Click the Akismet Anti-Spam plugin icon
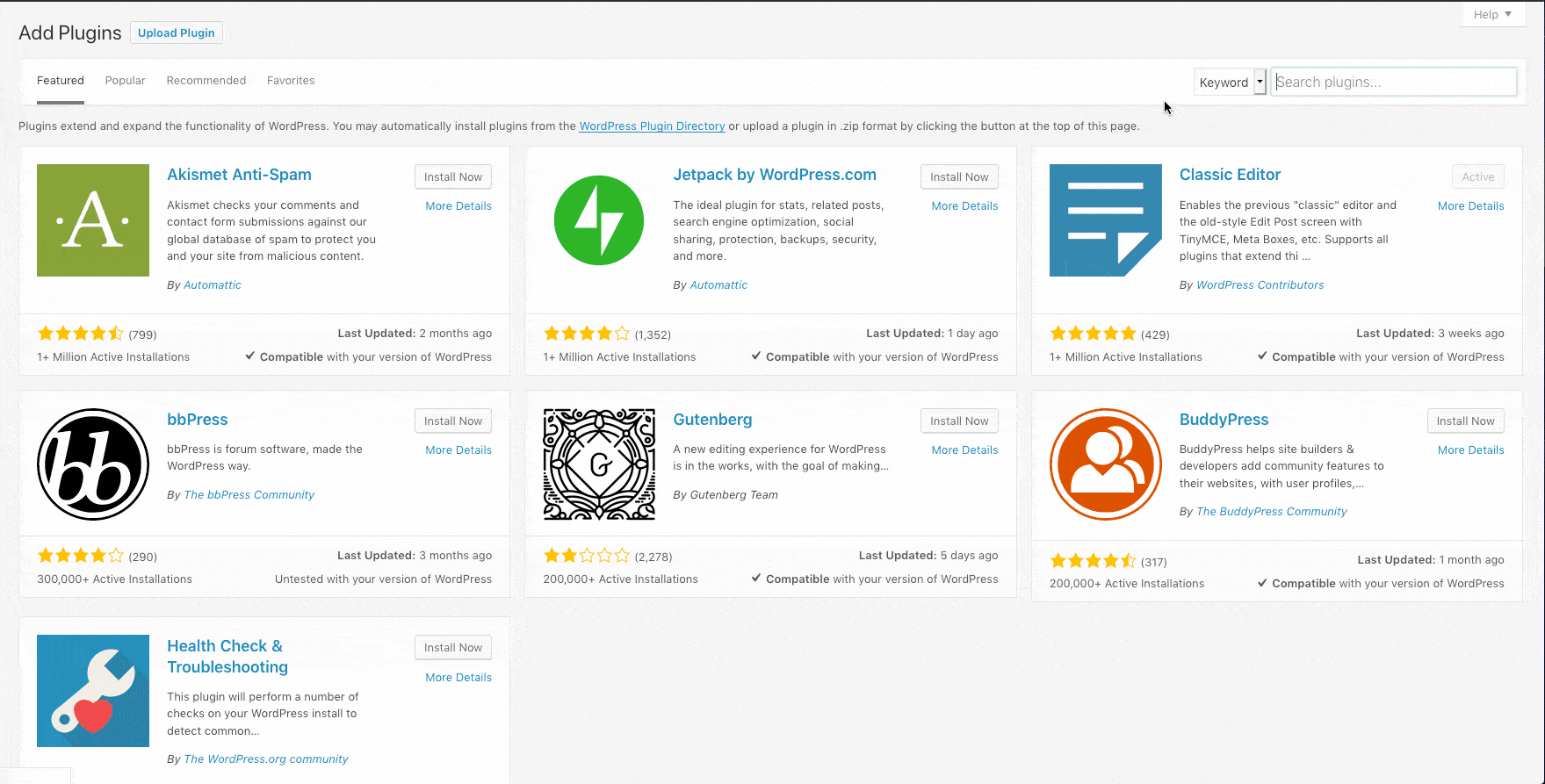 point(93,220)
